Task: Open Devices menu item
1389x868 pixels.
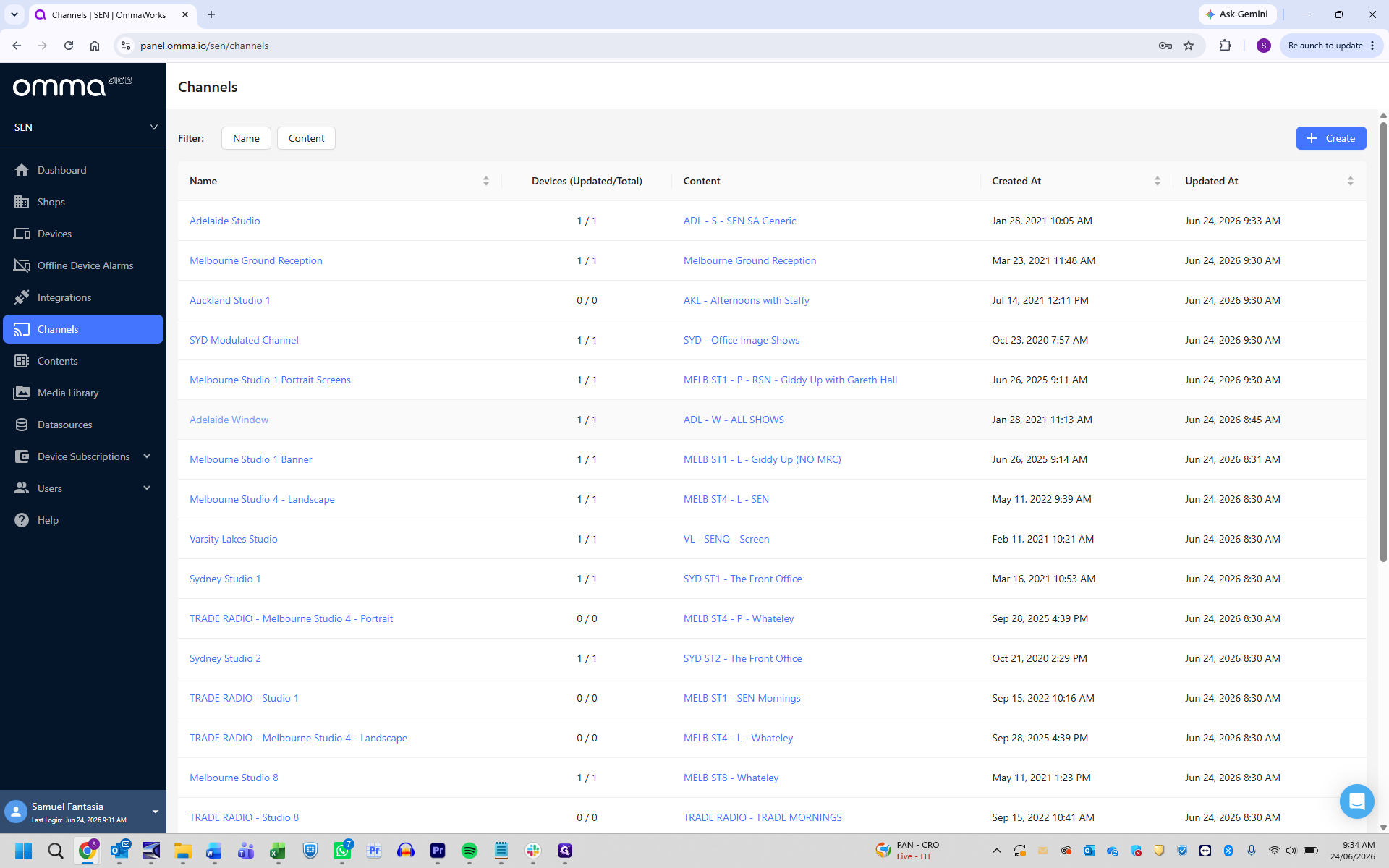Action: (83, 234)
